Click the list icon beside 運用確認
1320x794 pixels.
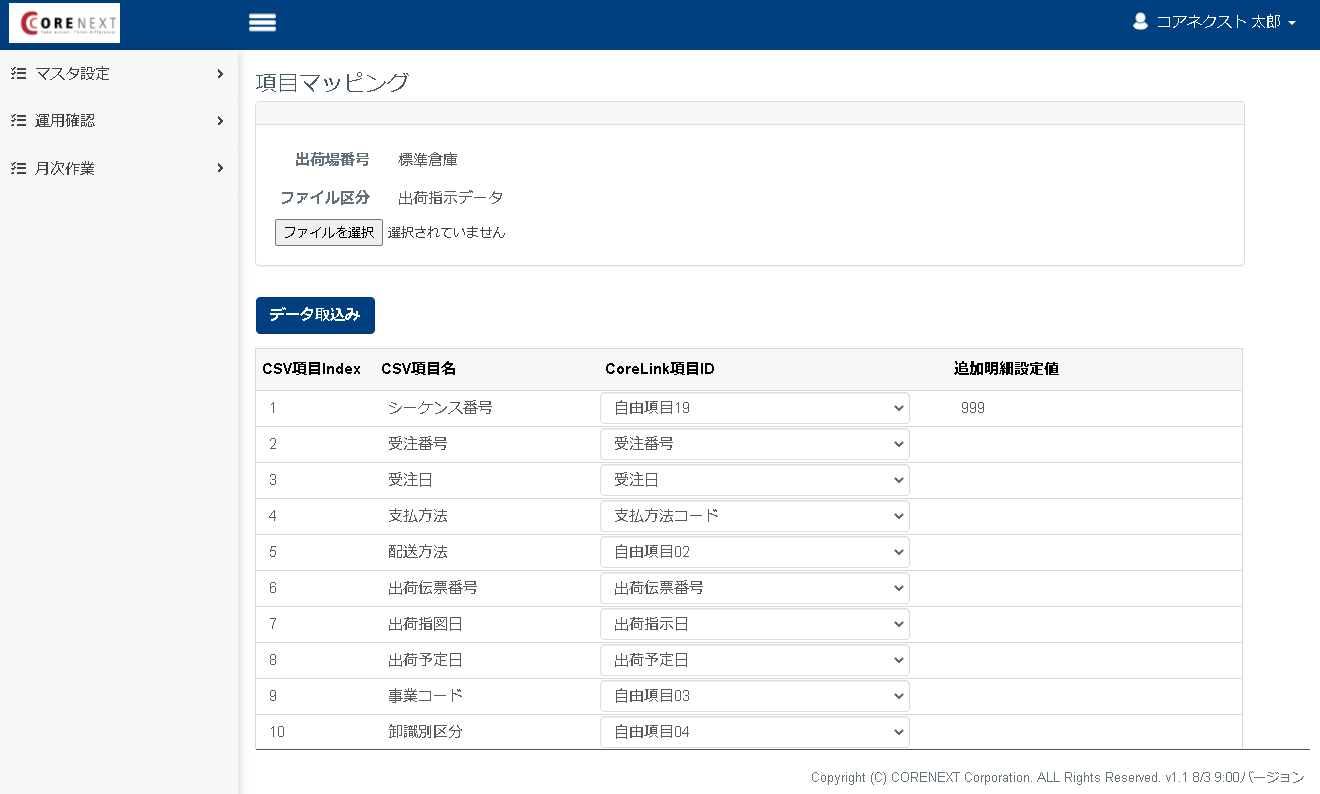(16, 120)
